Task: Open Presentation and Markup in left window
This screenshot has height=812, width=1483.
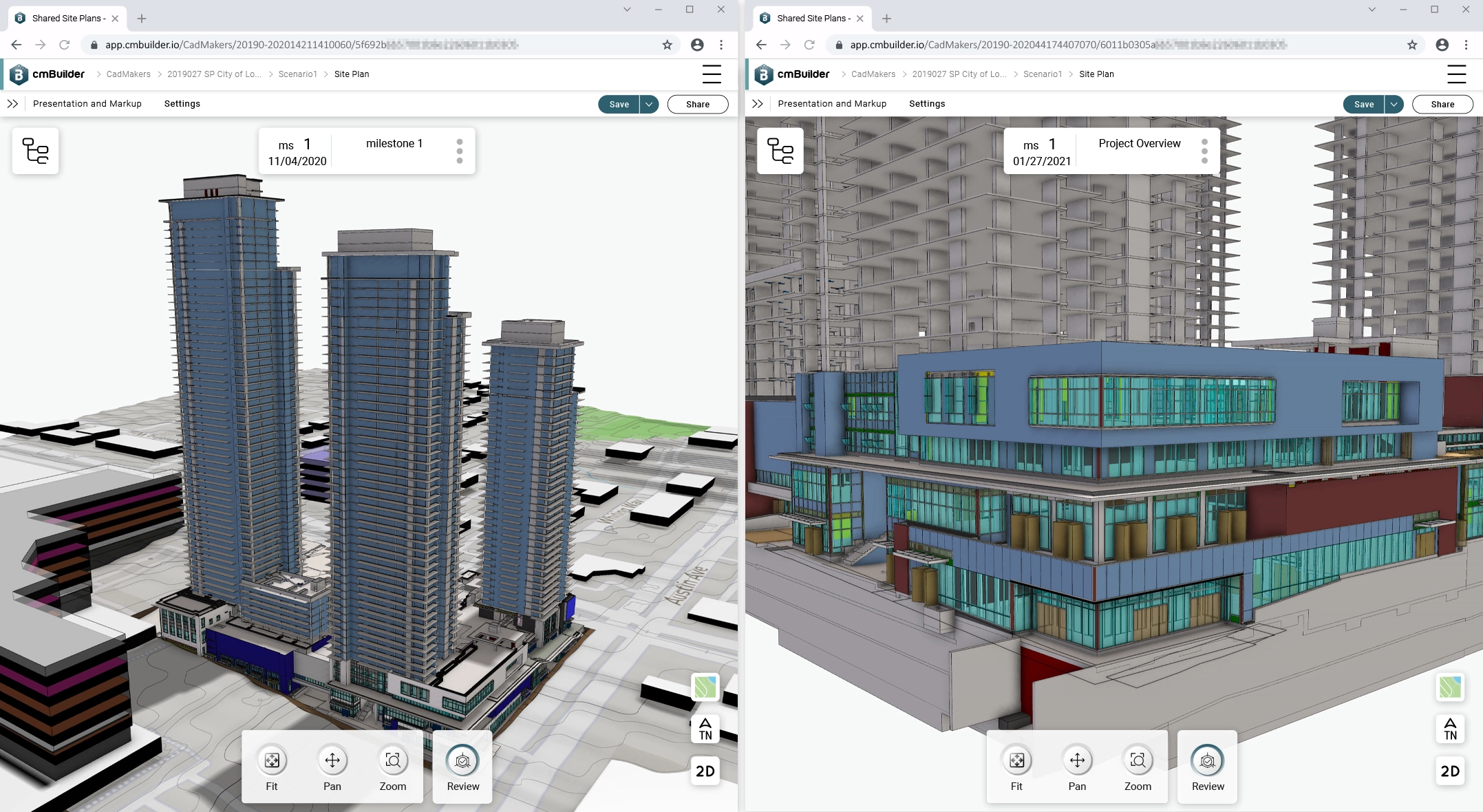Action: pyautogui.click(x=87, y=104)
